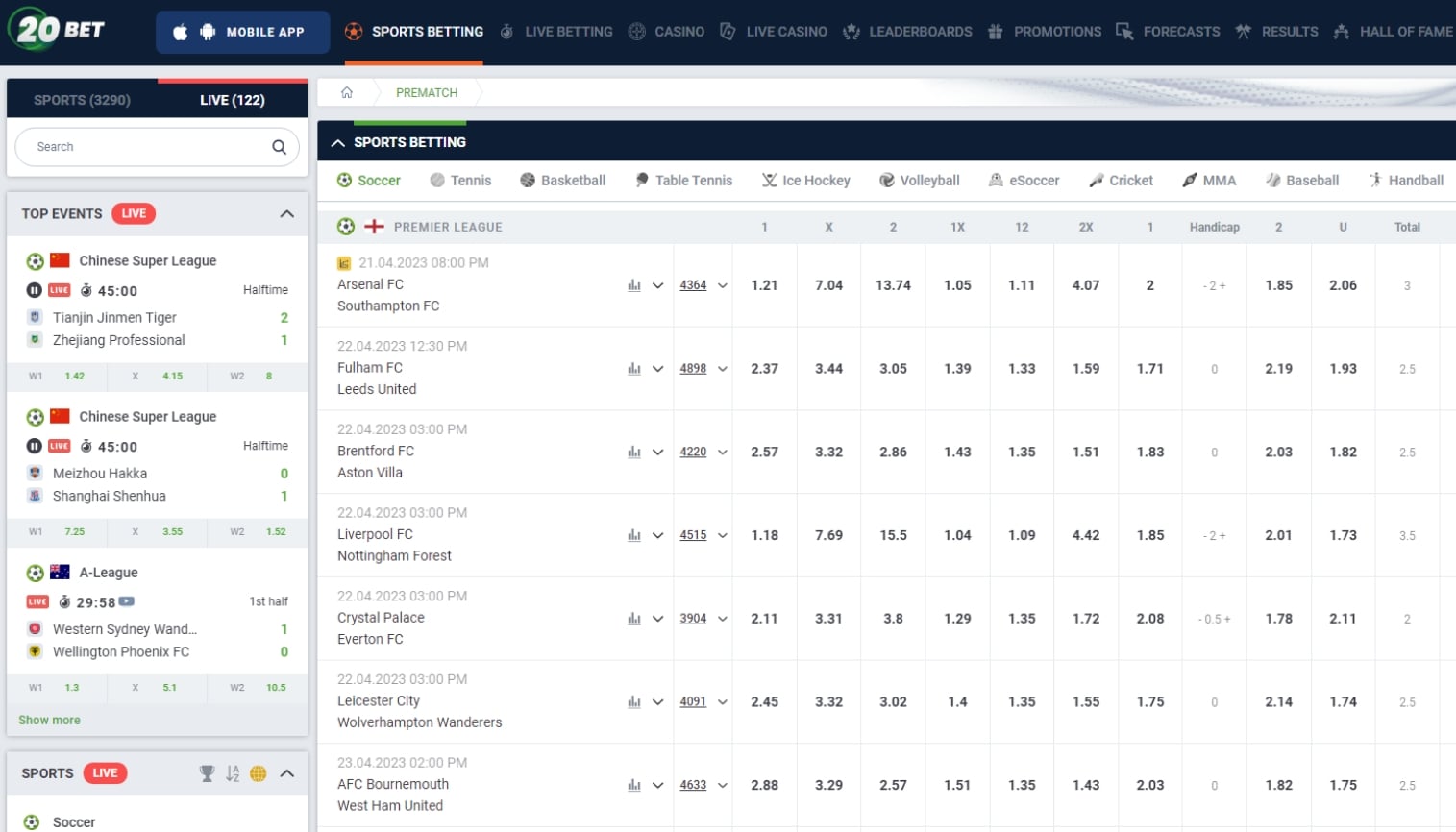Open Results in the top navigation
Viewport: 1456px width, 832px height.
1276,32
